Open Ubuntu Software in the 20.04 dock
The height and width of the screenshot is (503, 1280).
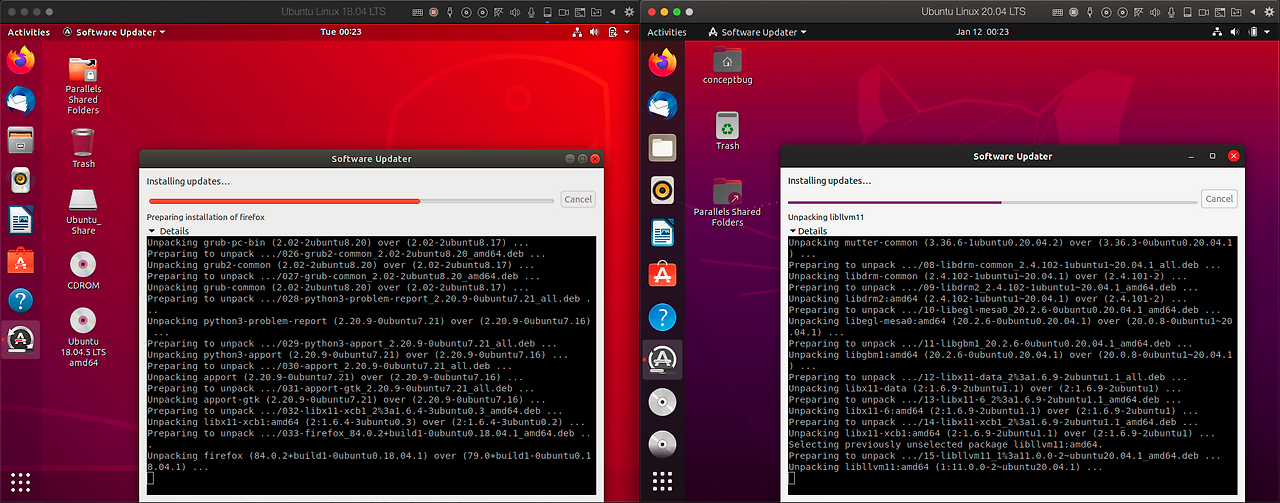(x=662, y=275)
